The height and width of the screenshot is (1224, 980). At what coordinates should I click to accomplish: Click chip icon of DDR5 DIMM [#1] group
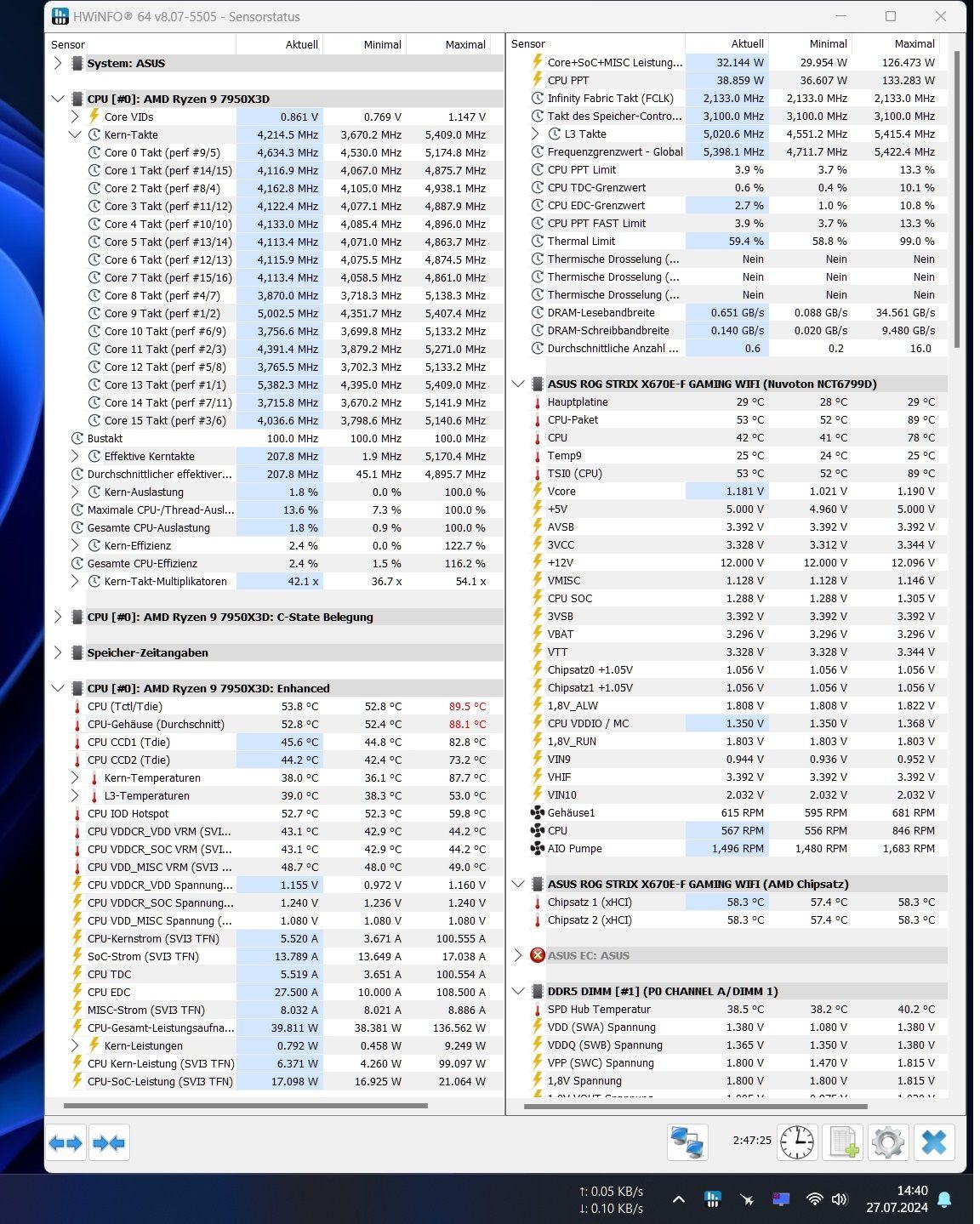[537, 991]
